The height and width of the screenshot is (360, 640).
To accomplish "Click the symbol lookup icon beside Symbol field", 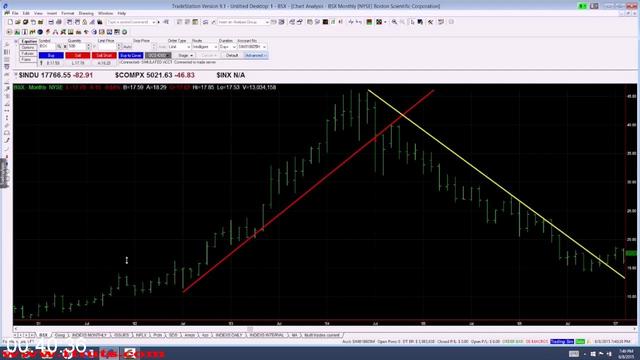I will (x=59, y=47).
